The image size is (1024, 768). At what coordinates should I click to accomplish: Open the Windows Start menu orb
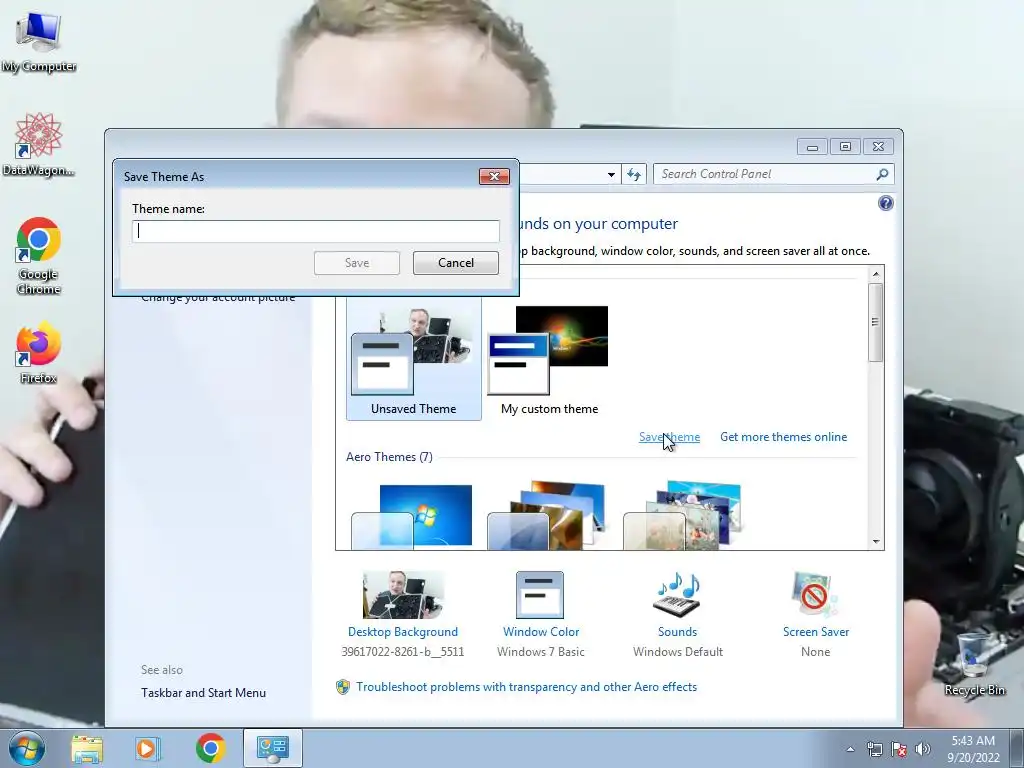point(27,748)
